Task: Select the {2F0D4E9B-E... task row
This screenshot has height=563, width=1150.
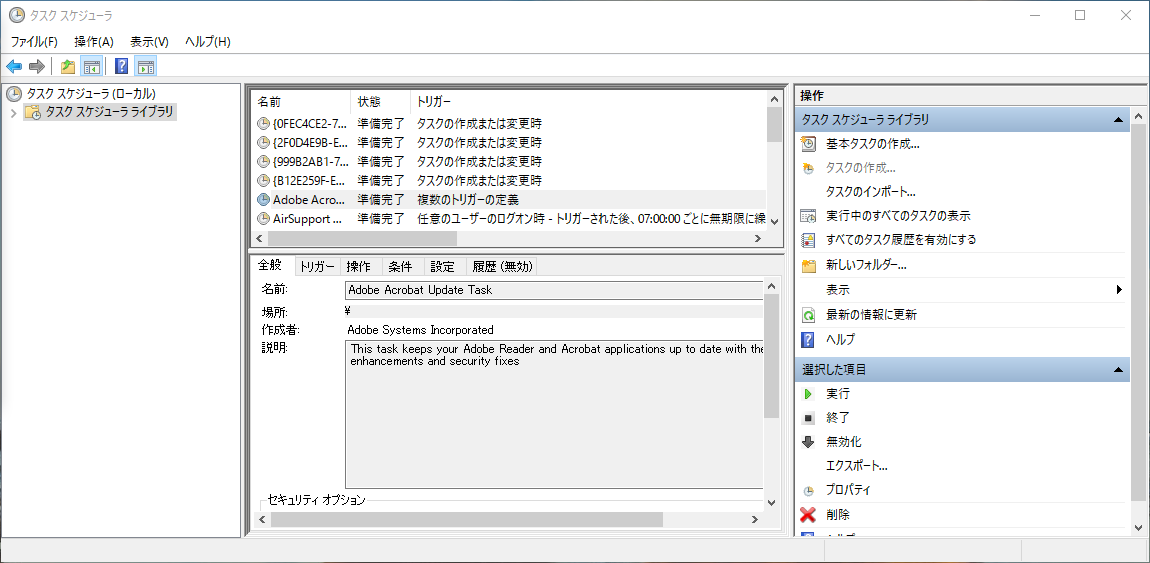Action: click(510, 142)
